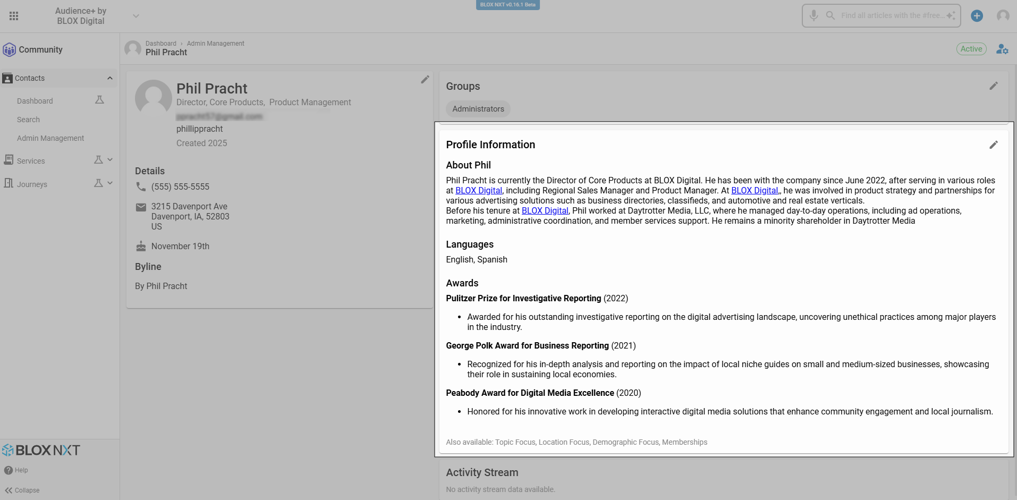Click the BLOX NXT logo
The height and width of the screenshot is (500, 1017).
click(41, 450)
